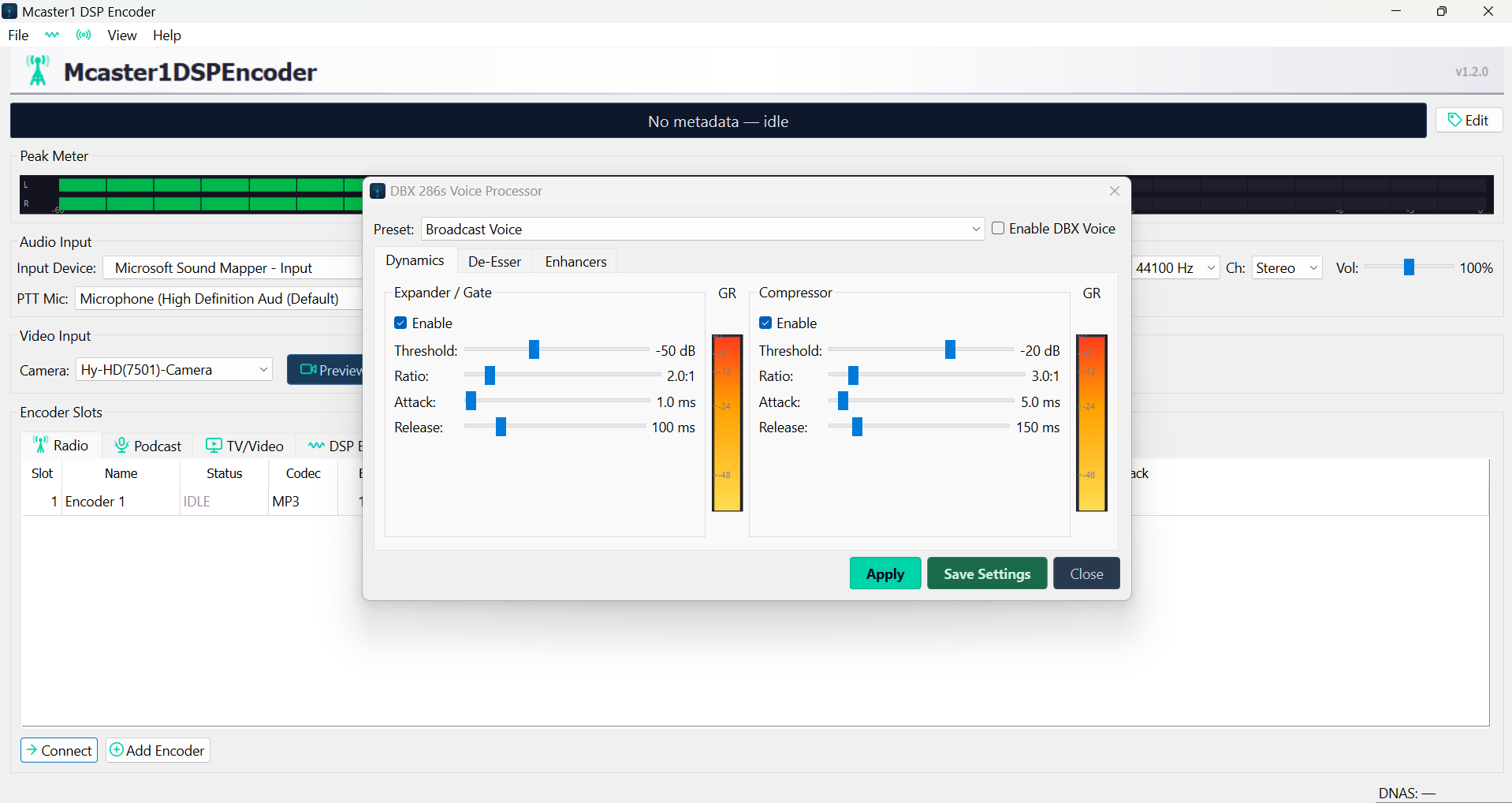This screenshot has width=1512, height=803.
Task: Enable the DBX Voice checkbox
Action: (x=998, y=229)
